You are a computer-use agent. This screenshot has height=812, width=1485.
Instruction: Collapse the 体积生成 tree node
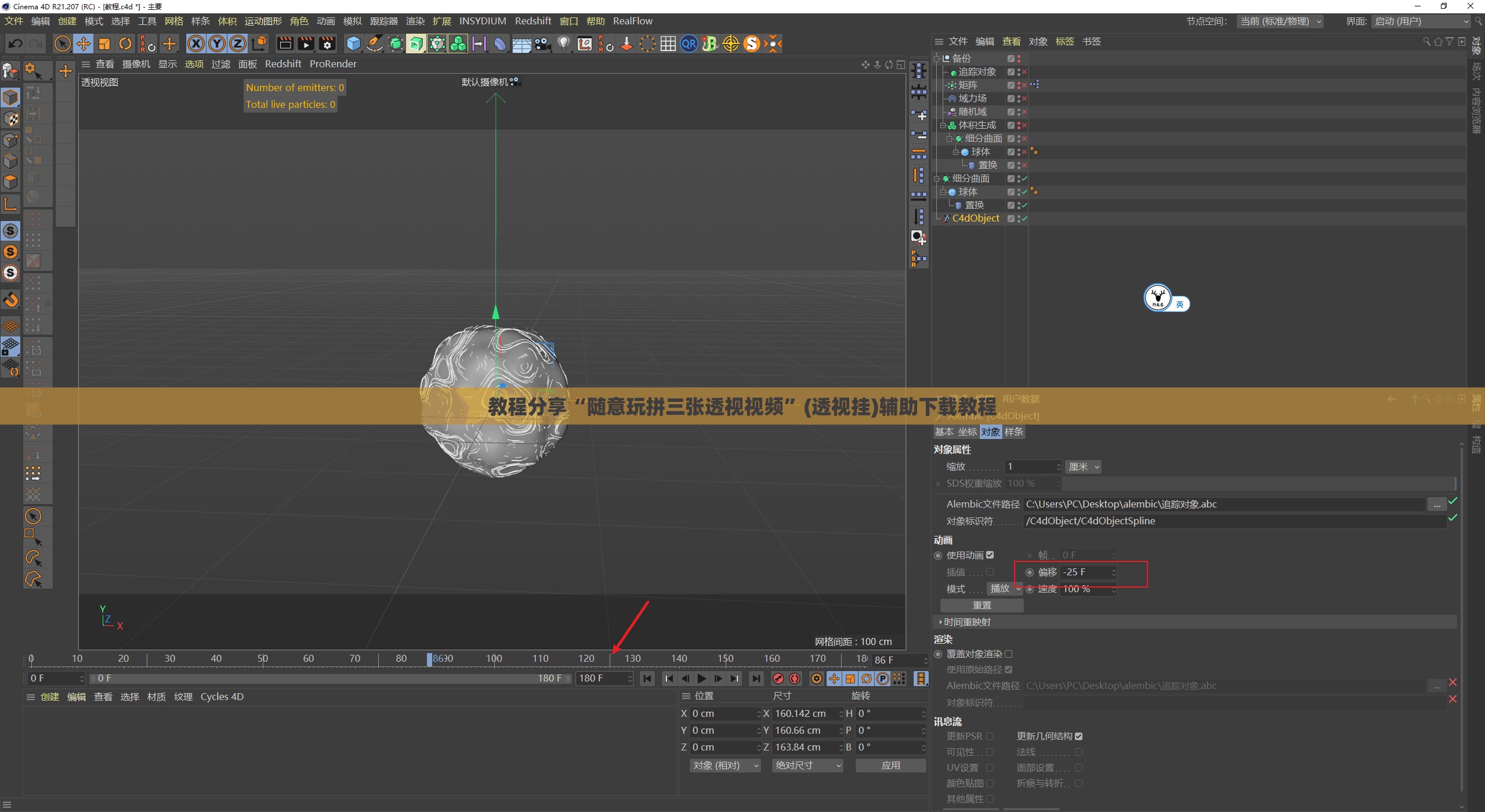coord(943,125)
